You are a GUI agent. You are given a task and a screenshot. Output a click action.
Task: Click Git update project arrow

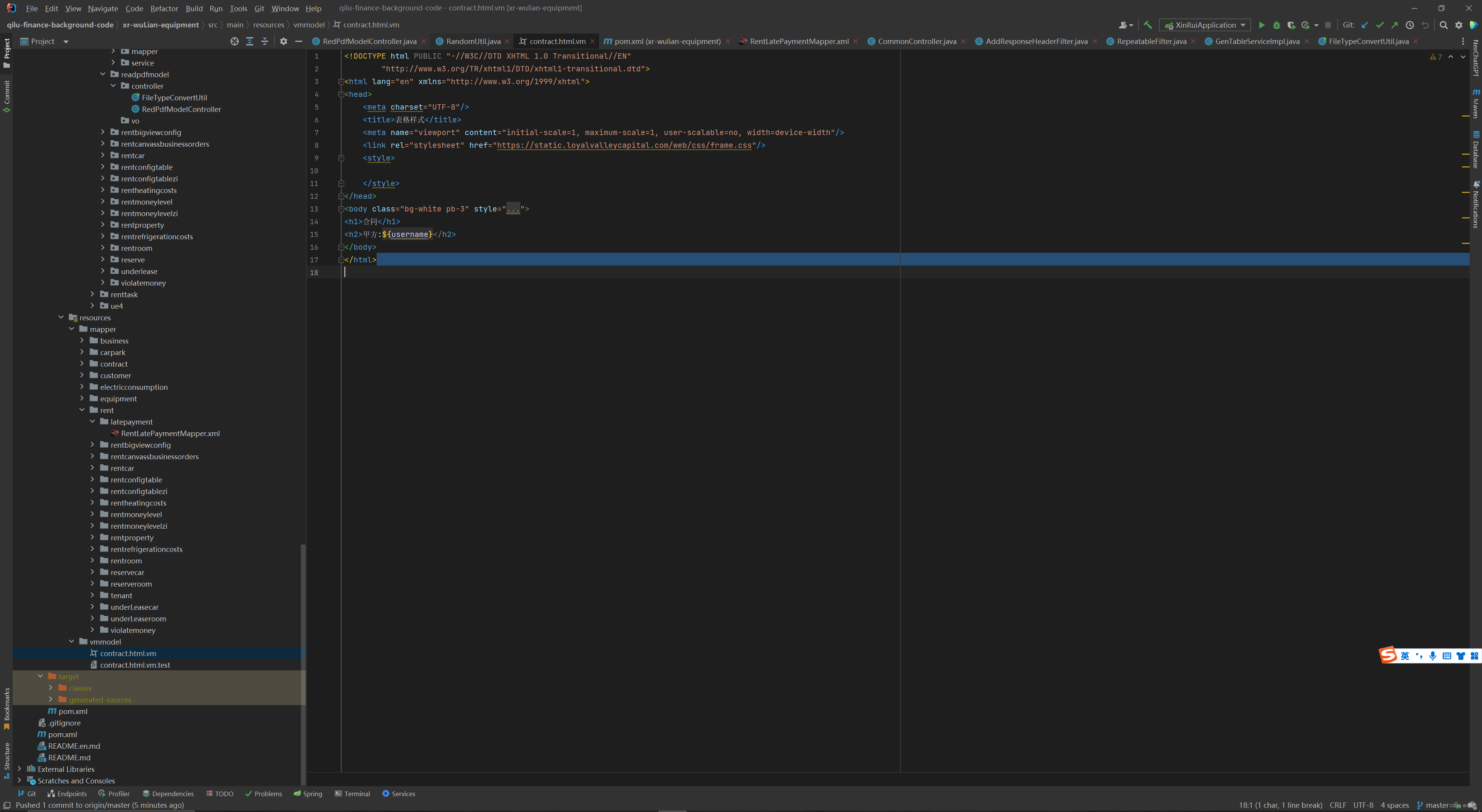pyautogui.click(x=1365, y=25)
